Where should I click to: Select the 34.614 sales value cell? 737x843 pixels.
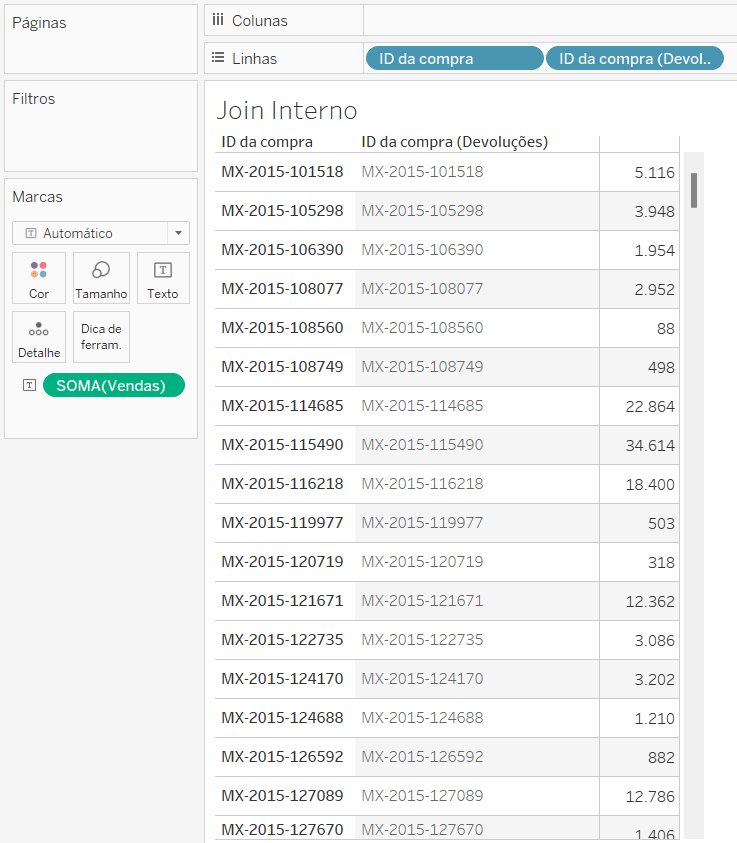point(650,446)
